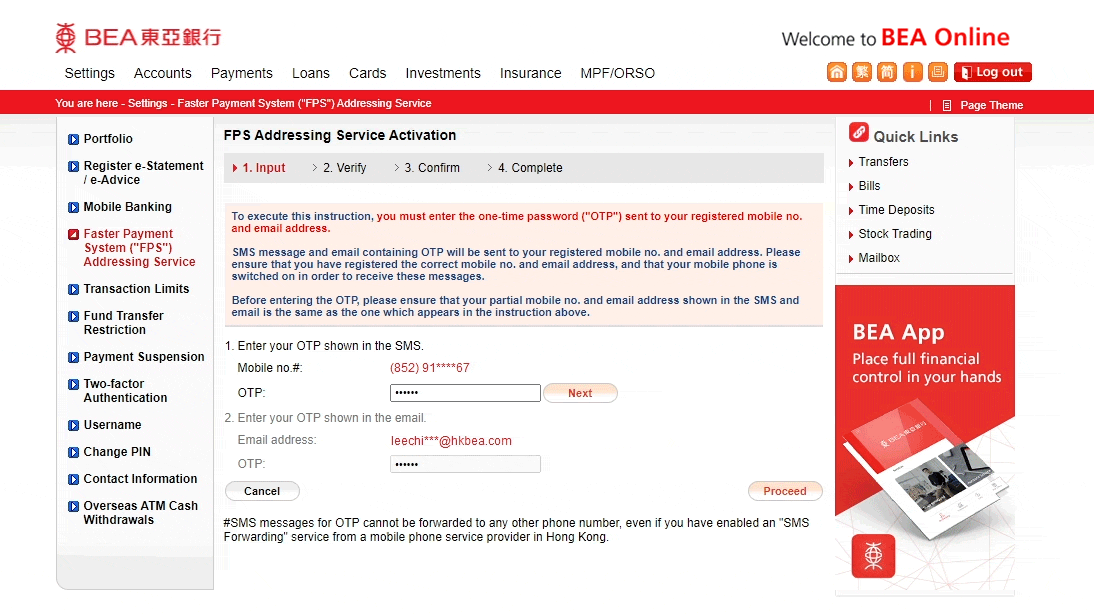Open Fund Transfer Restriction
Screen dimensions: 1094x614
(123, 322)
